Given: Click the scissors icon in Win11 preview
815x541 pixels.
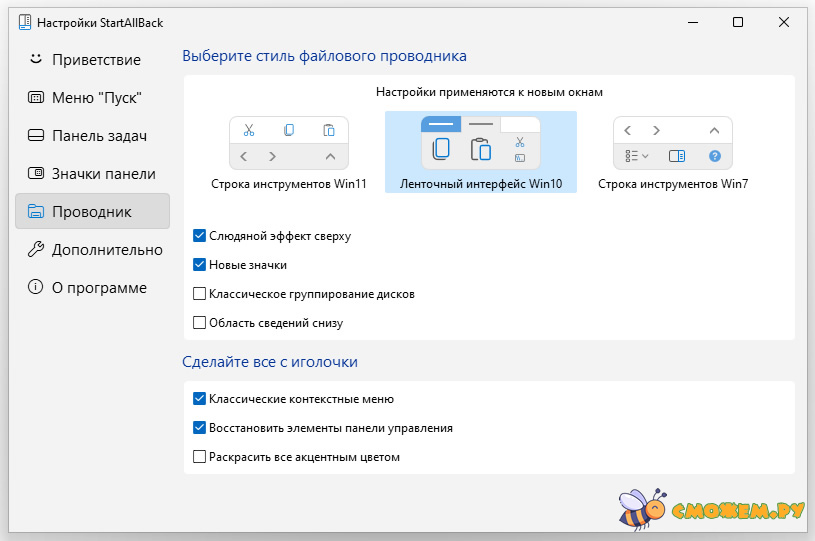Looking at the screenshot, I should tap(249, 130).
